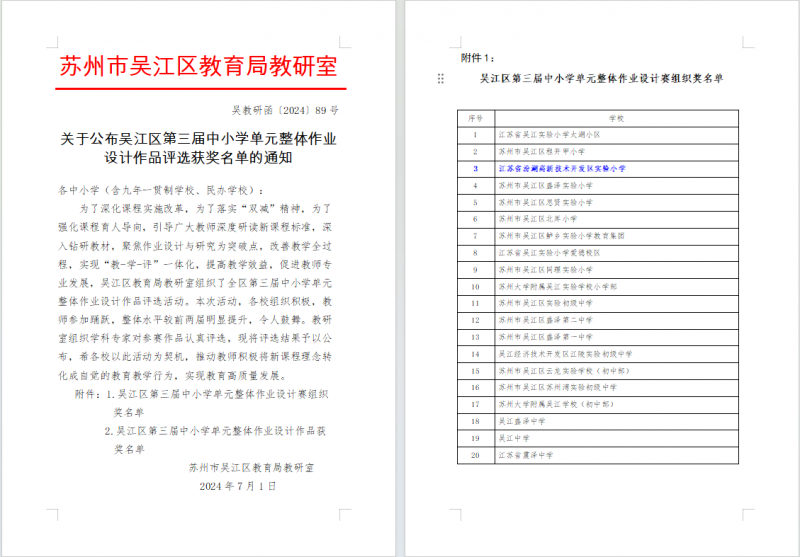800x557 pixels.
Task: Click the line starting 室组织学科专家
Action: click(x=195, y=338)
